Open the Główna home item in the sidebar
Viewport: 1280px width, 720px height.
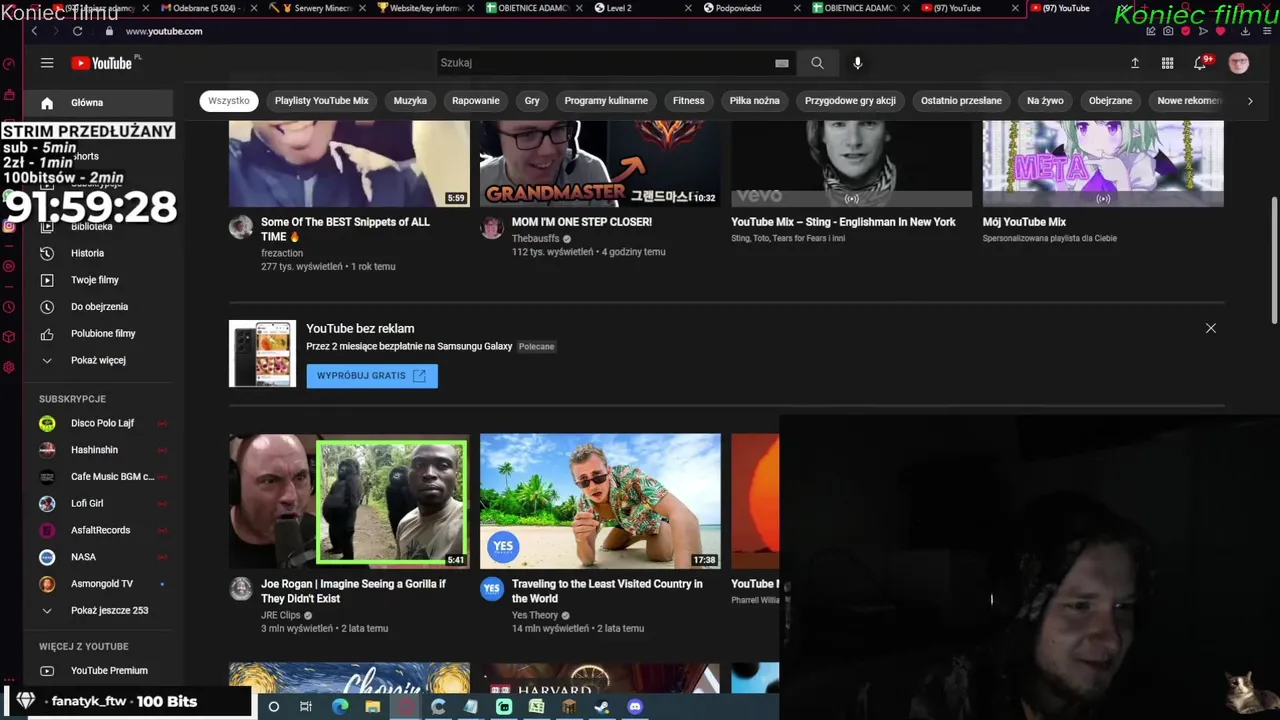(x=98, y=102)
